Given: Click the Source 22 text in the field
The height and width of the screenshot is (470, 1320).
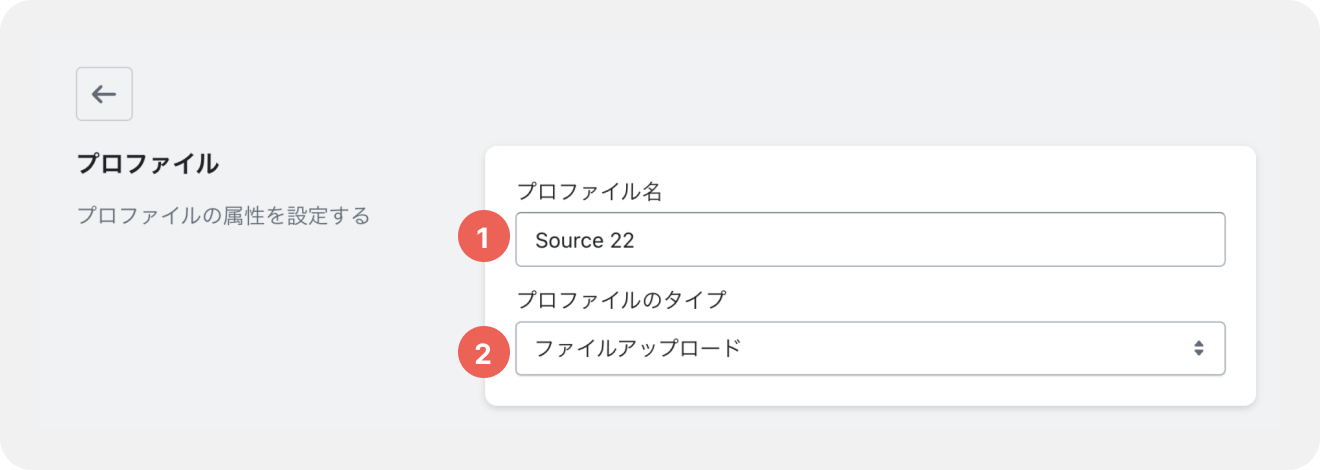Looking at the screenshot, I should click(585, 240).
